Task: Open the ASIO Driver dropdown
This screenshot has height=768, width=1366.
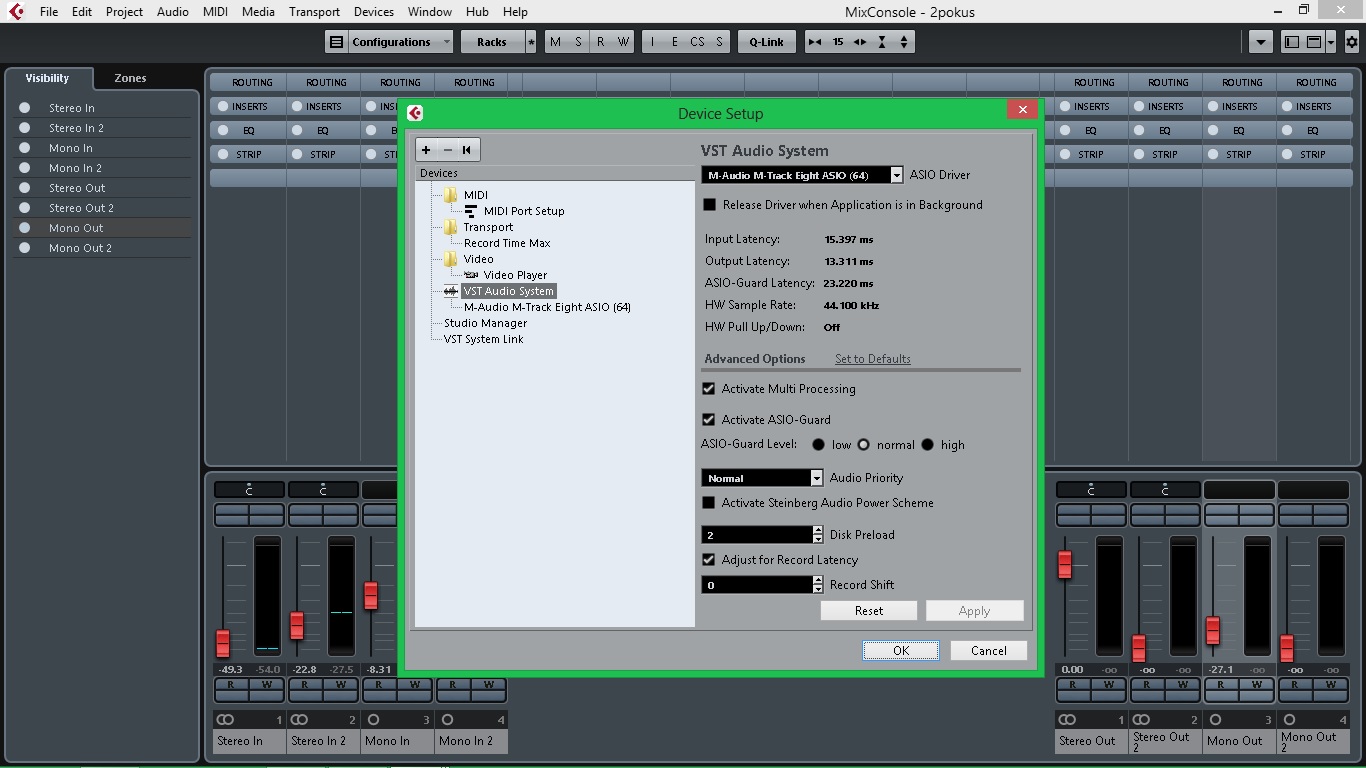Action: click(x=896, y=175)
